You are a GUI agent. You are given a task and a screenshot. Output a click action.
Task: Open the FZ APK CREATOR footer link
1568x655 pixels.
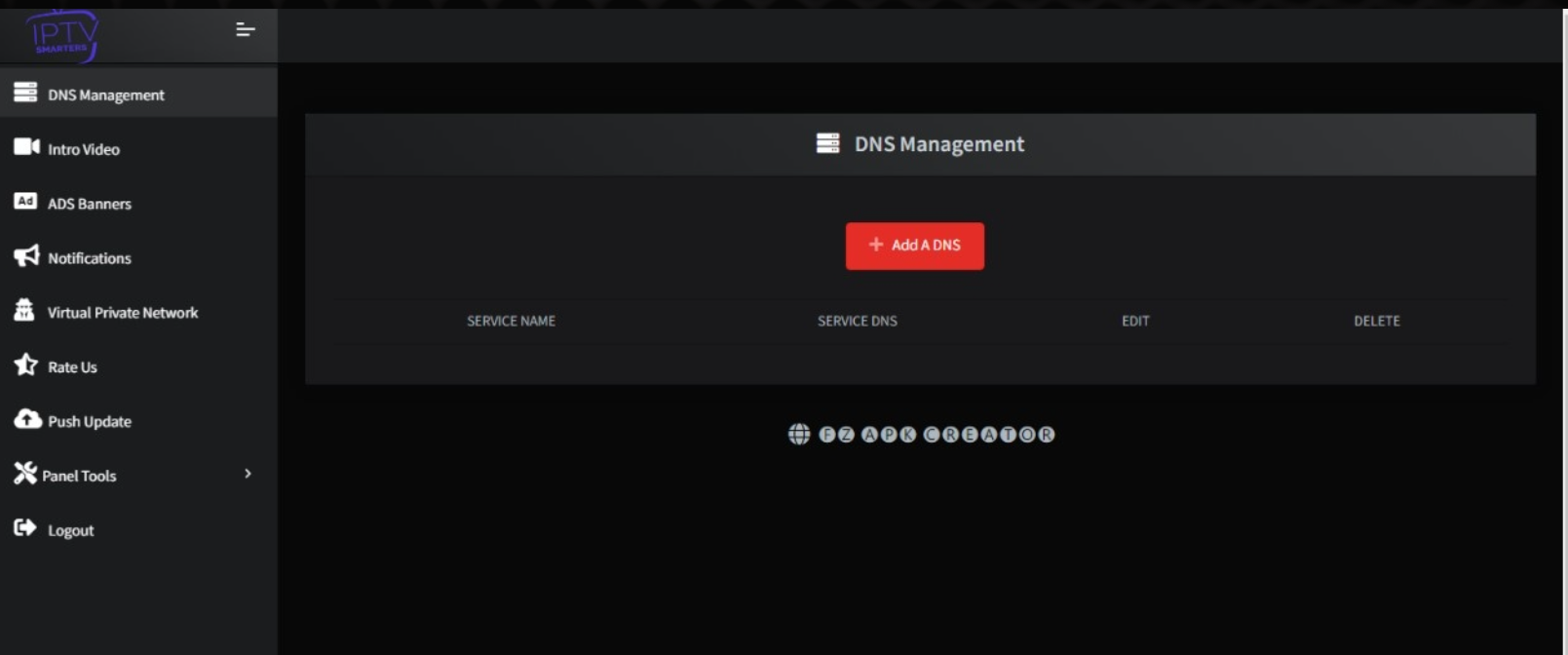point(936,435)
